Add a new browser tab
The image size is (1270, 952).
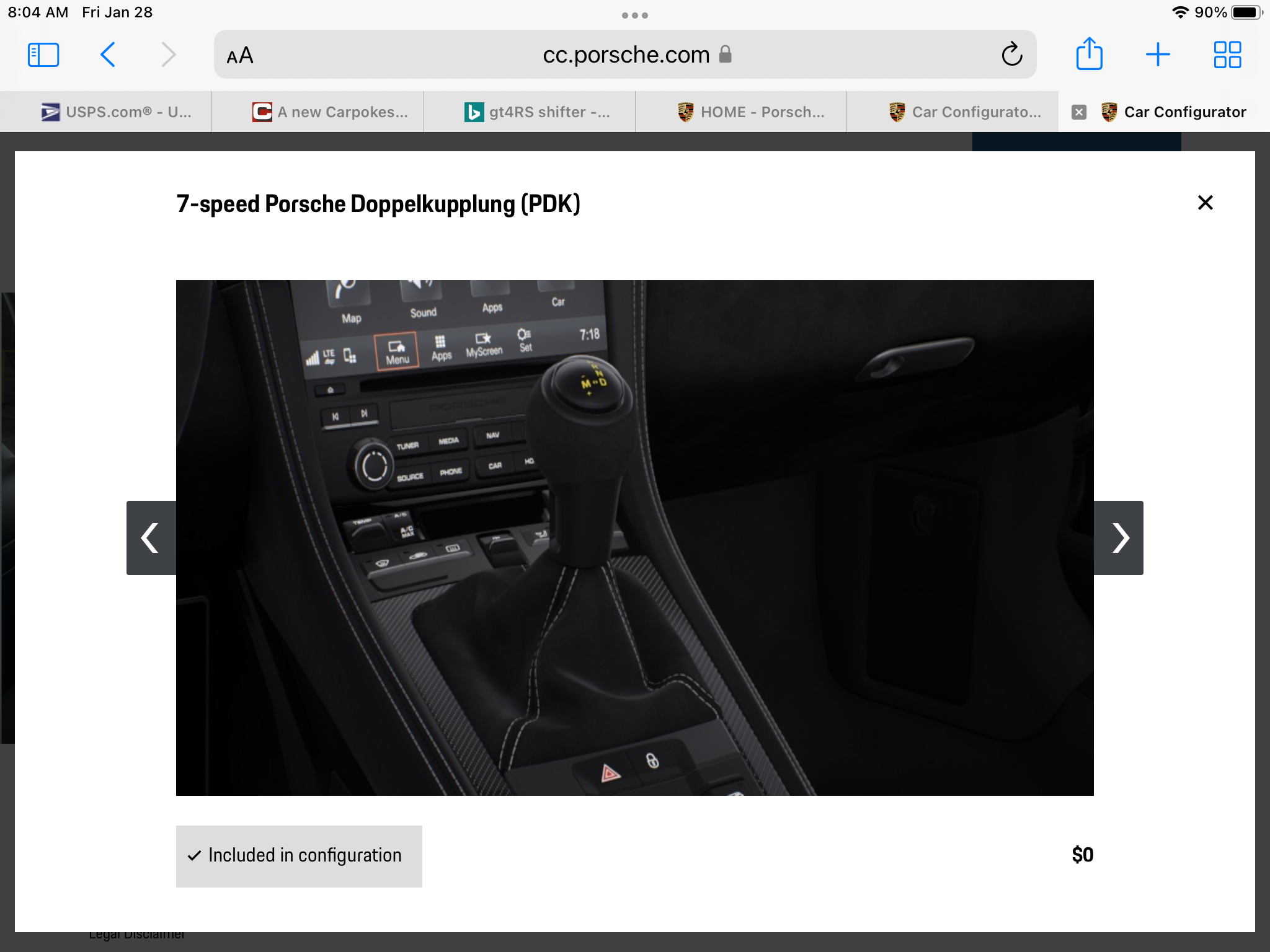click(1158, 55)
